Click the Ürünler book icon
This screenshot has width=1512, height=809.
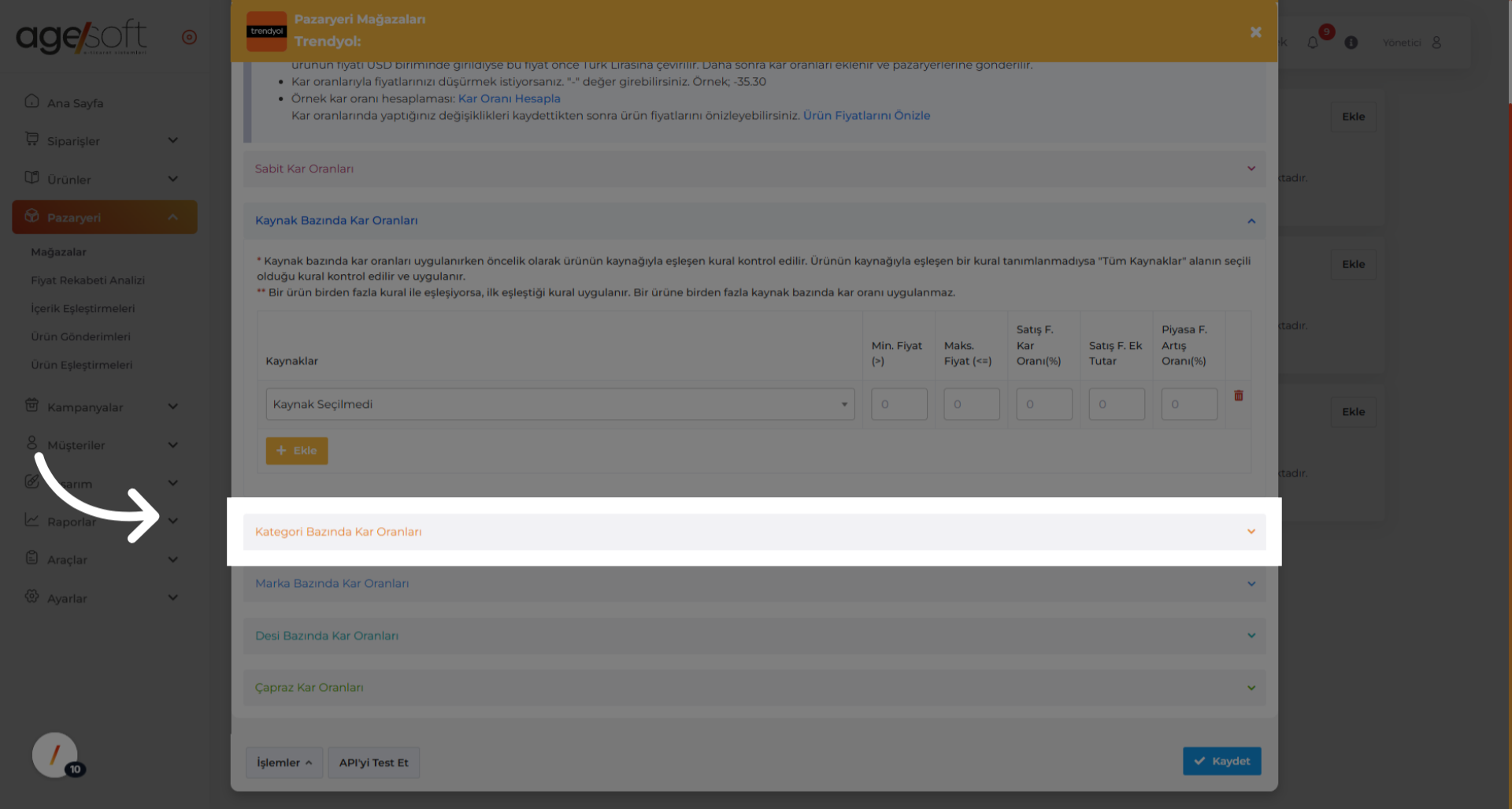tap(31, 177)
